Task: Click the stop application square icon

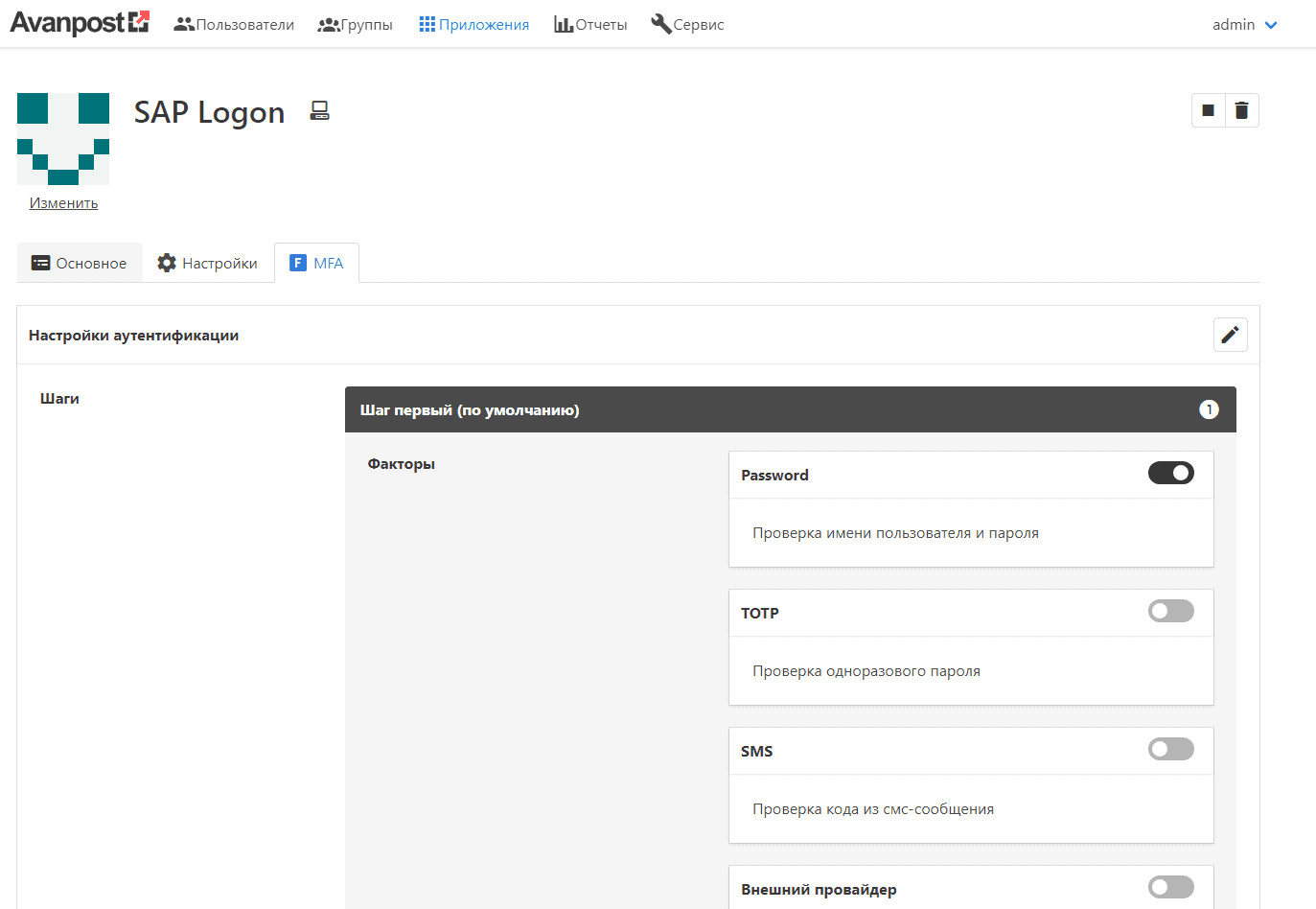Action: pos(1208,110)
